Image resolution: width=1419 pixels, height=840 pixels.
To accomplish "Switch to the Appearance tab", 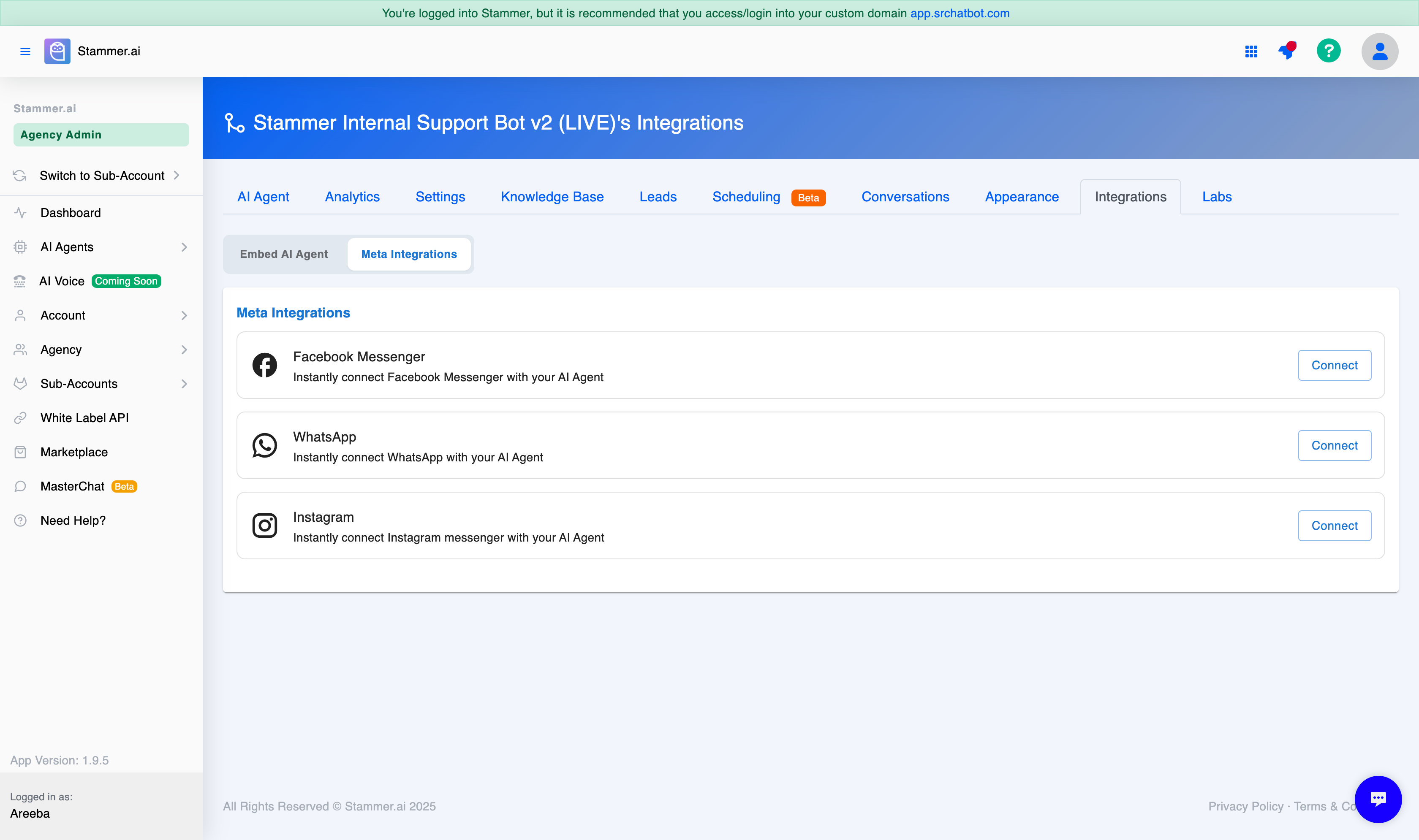I will (x=1022, y=197).
